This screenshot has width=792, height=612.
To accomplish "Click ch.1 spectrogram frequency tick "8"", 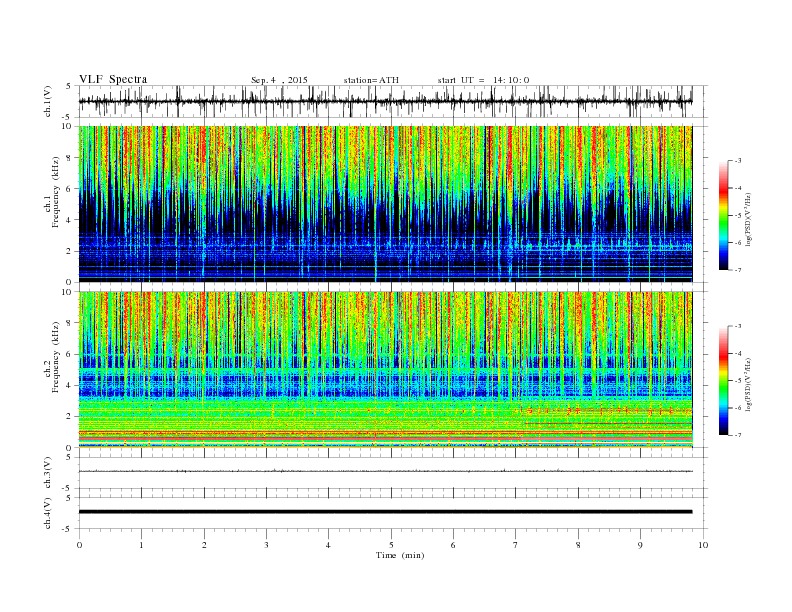I will click(x=70, y=158).
